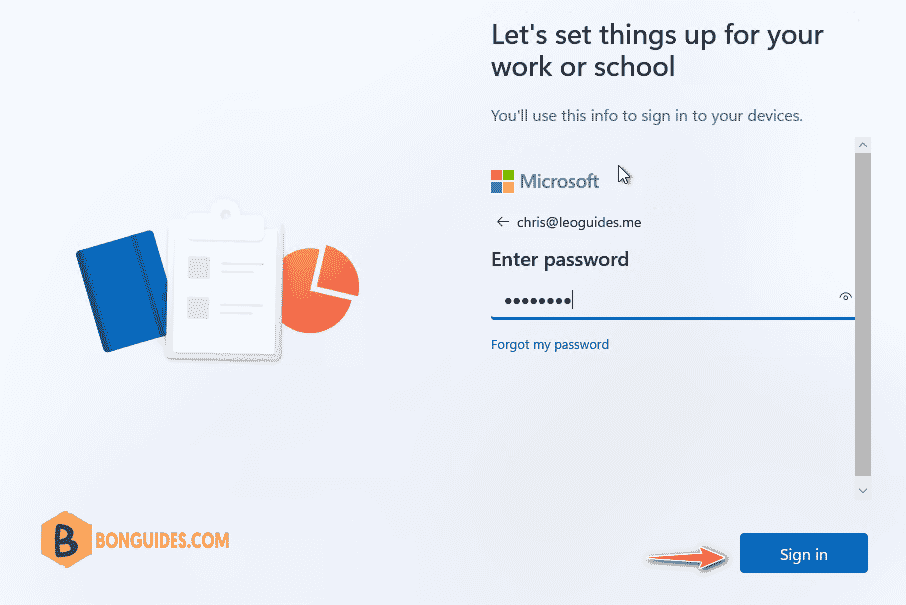Go back using the arrow beside chris@leoguides.me
Screen dimensions: 906x605
(x=503, y=222)
